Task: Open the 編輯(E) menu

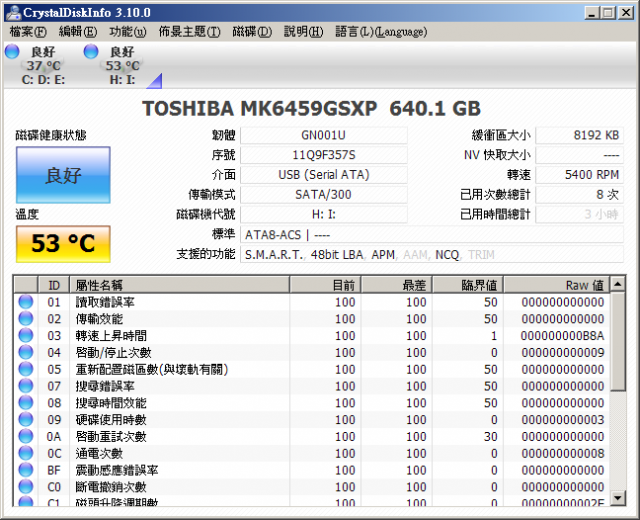Action: (x=78, y=32)
